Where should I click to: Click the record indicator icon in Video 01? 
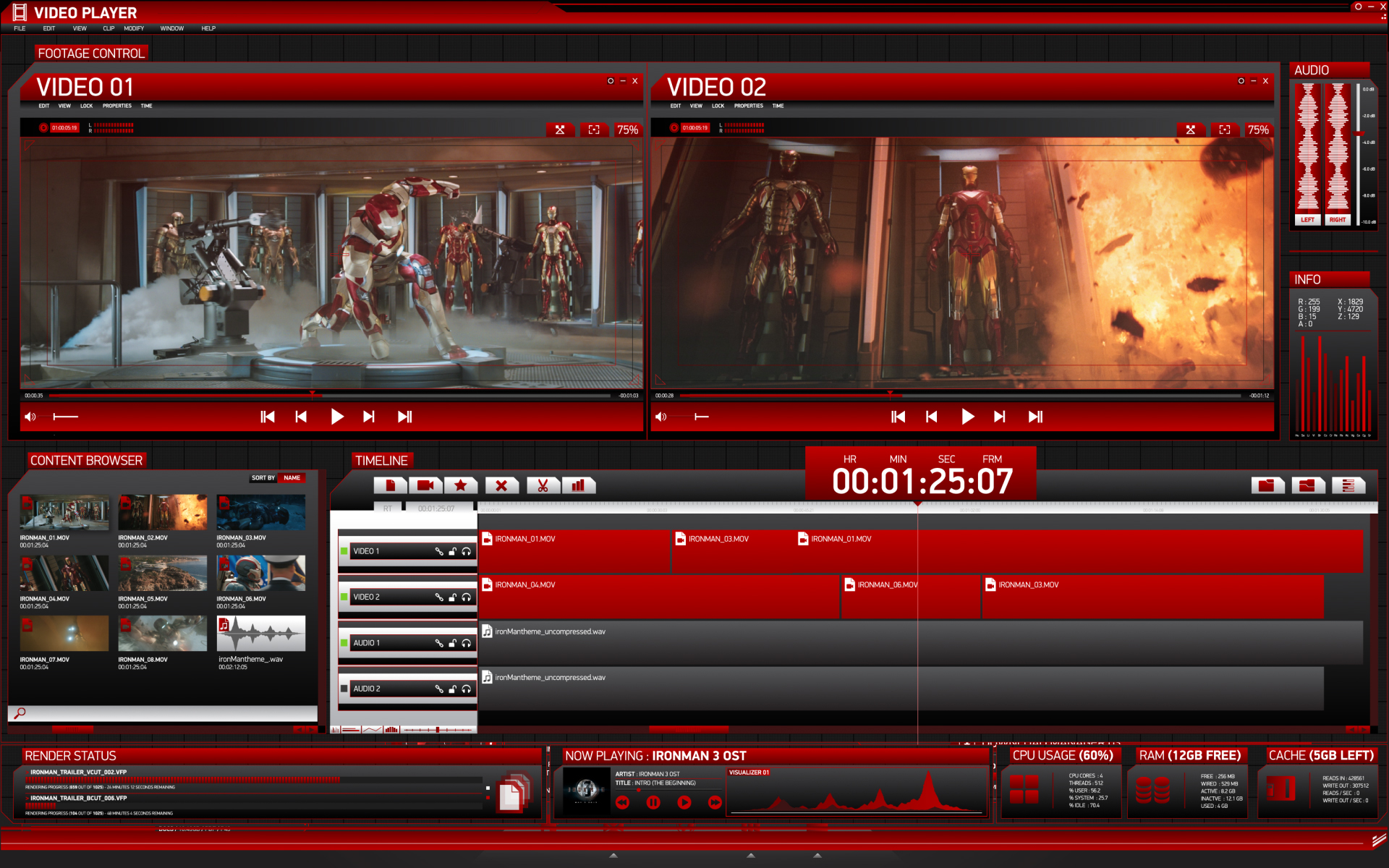click(x=43, y=128)
